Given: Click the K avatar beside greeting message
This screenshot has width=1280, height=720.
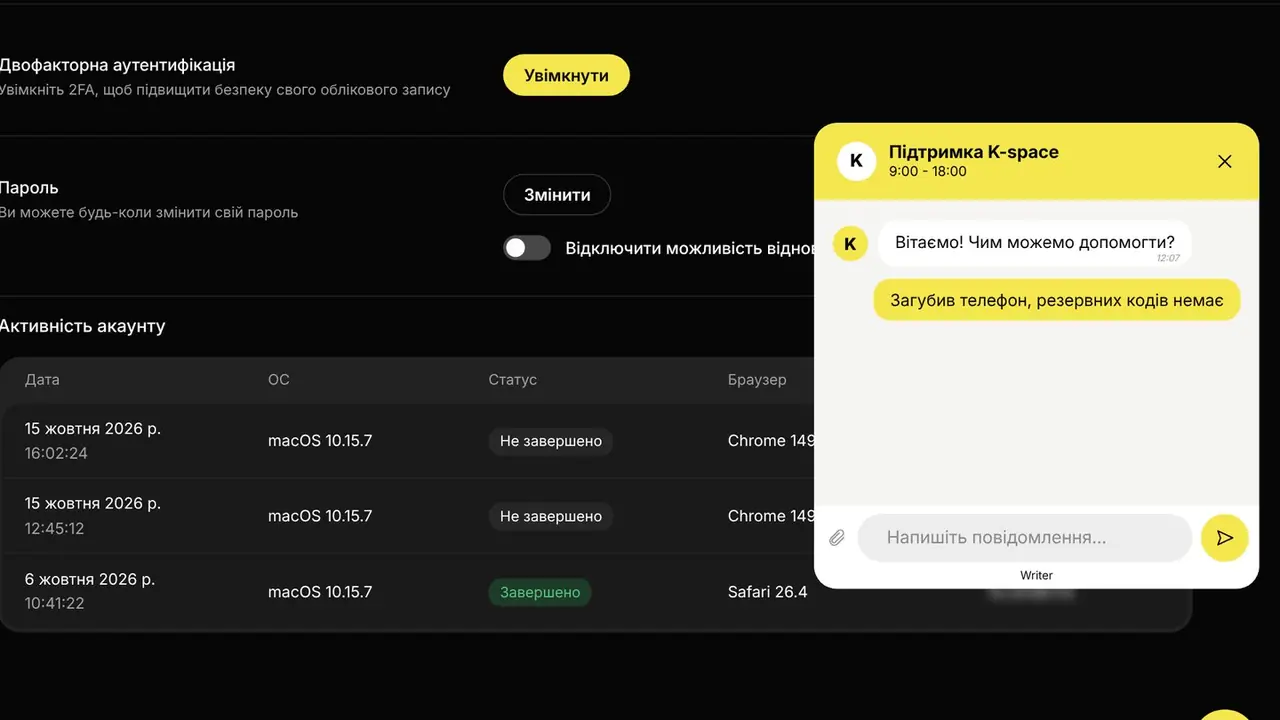Looking at the screenshot, I should coord(851,243).
